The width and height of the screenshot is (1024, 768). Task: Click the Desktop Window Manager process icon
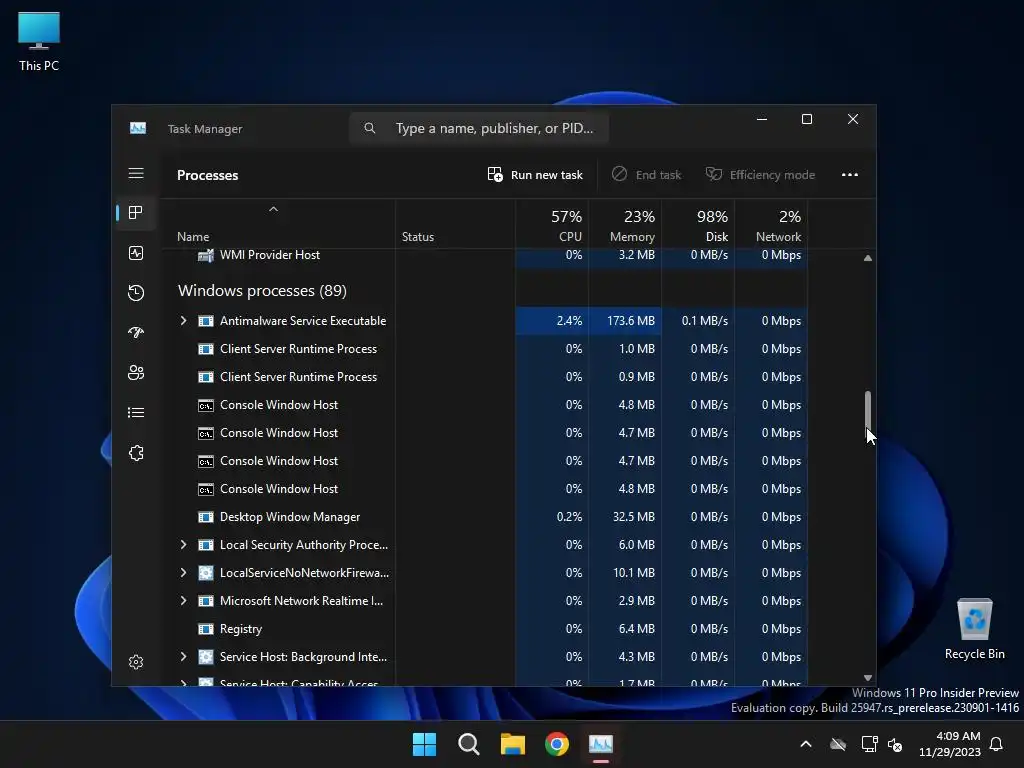point(206,517)
